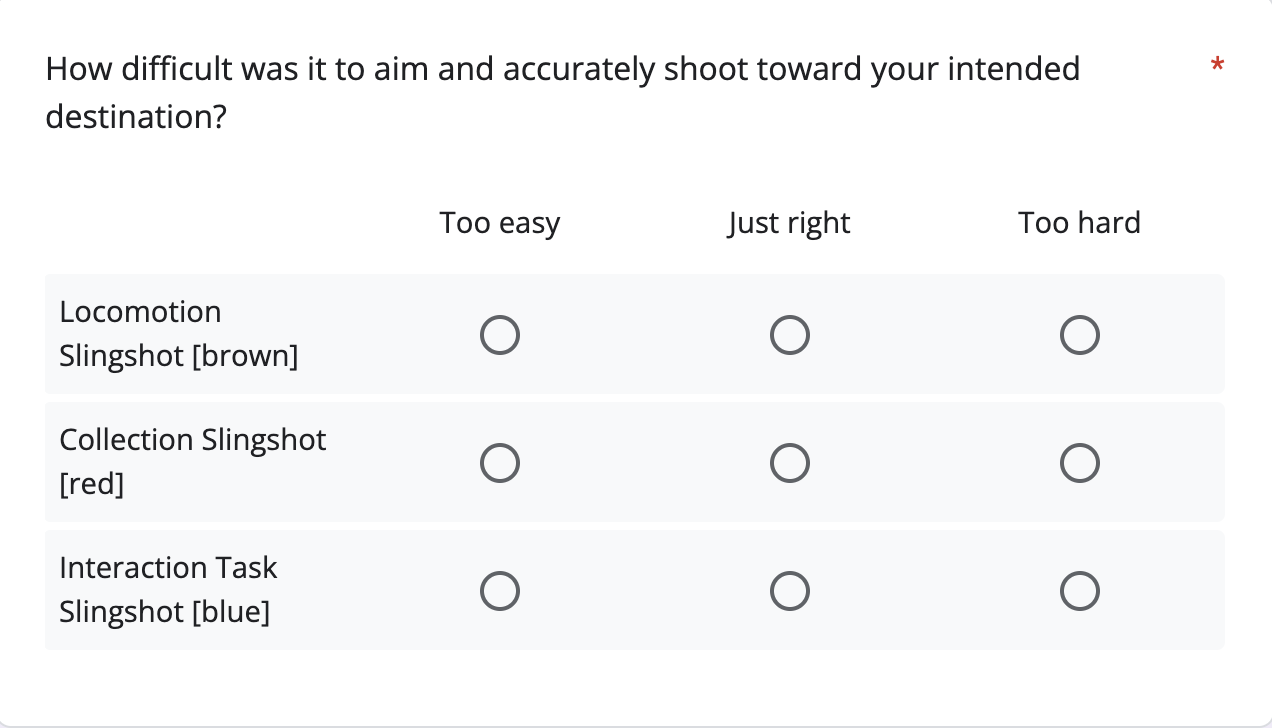Click the red required asterisk

(1217, 67)
